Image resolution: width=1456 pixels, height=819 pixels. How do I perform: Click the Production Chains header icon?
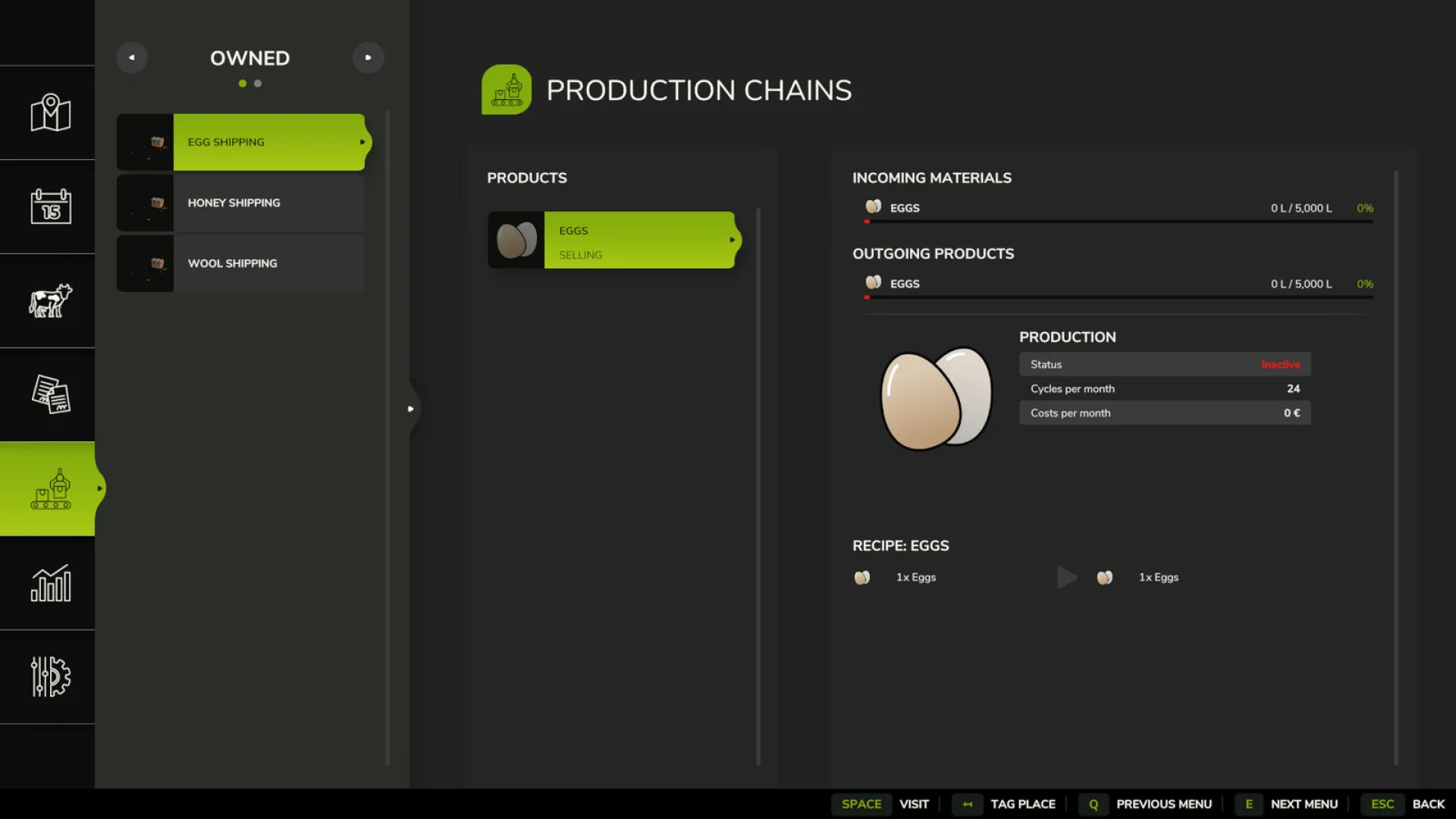(x=507, y=89)
